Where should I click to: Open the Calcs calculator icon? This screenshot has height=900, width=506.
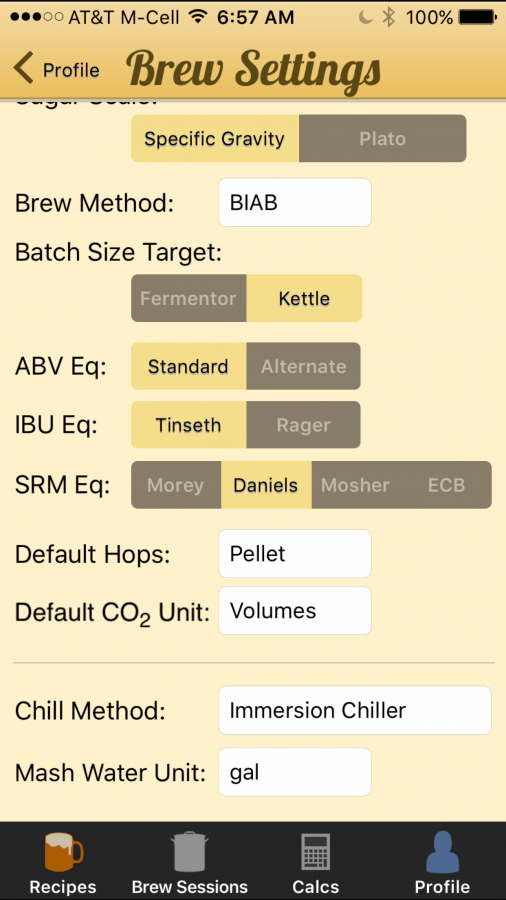point(316,853)
